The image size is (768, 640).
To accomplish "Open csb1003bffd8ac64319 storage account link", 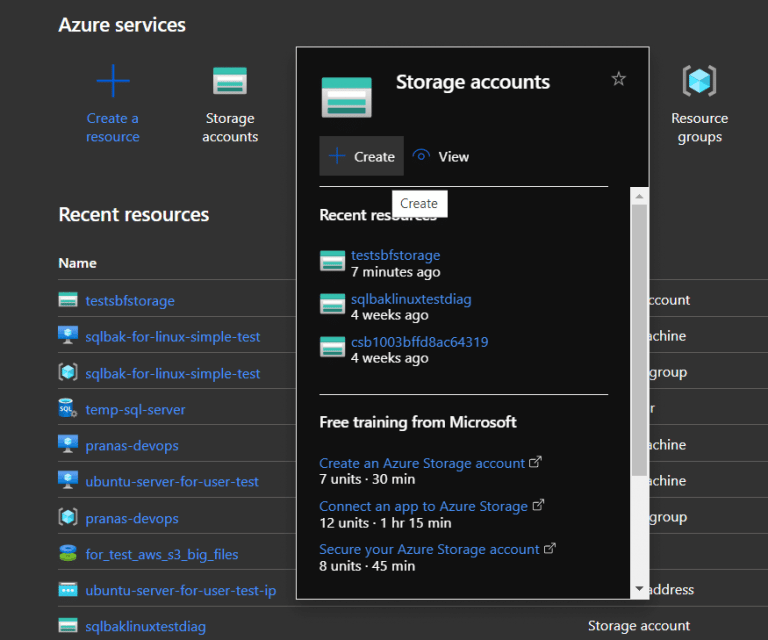I will coord(419,342).
